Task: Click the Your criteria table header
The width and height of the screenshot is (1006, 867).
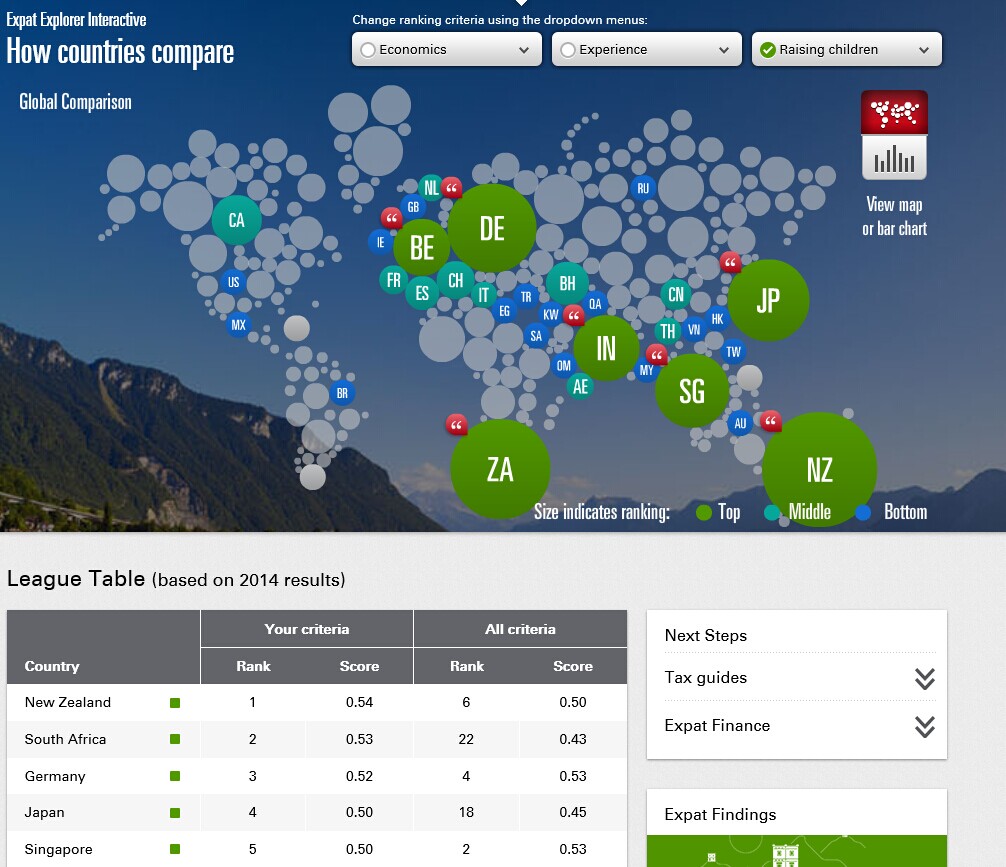Action: [306, 629]
